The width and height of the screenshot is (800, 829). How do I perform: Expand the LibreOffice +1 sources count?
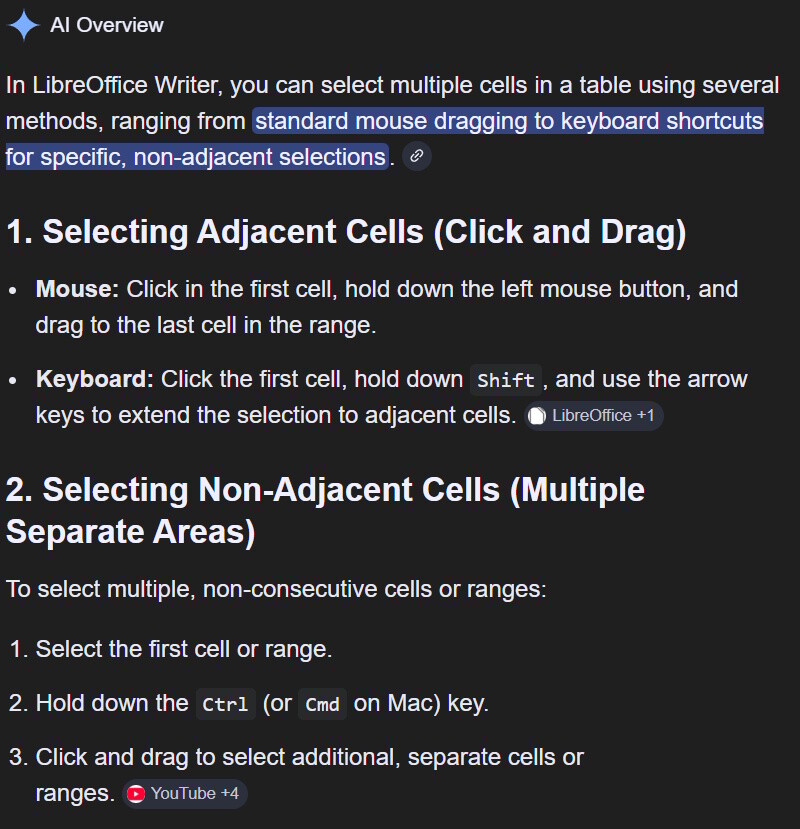[645, 415]
